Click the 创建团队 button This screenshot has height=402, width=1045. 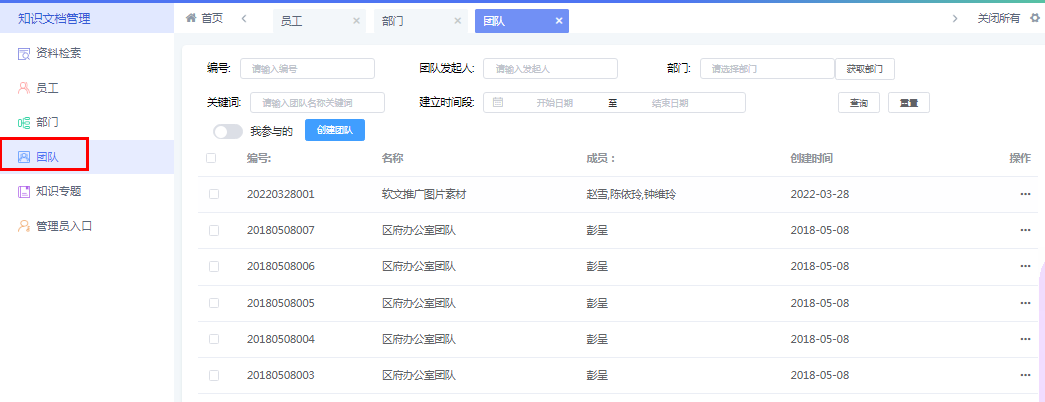[x=335, y=131]
